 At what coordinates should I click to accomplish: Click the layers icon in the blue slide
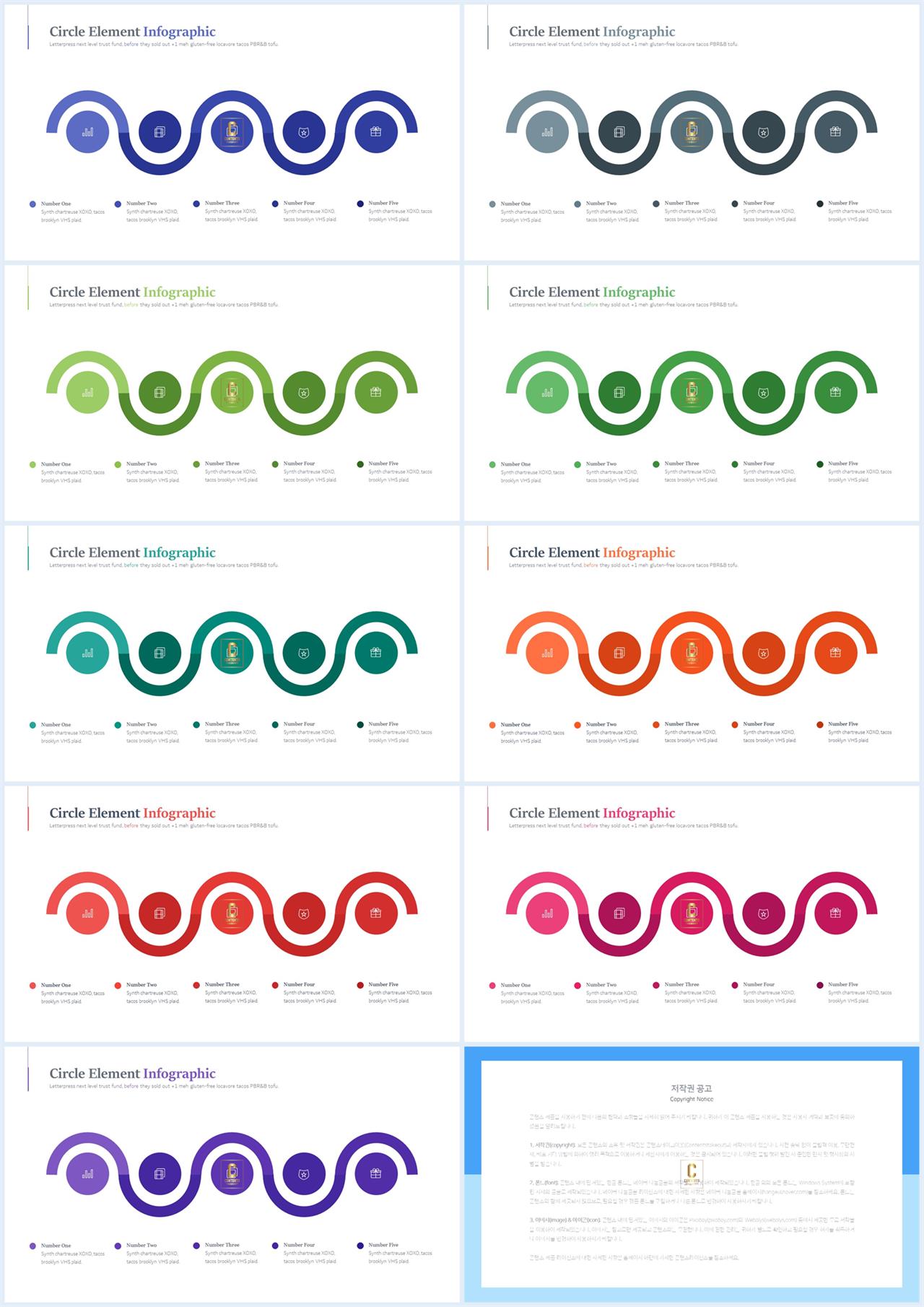pyautogui.click(x=160, y=132)
